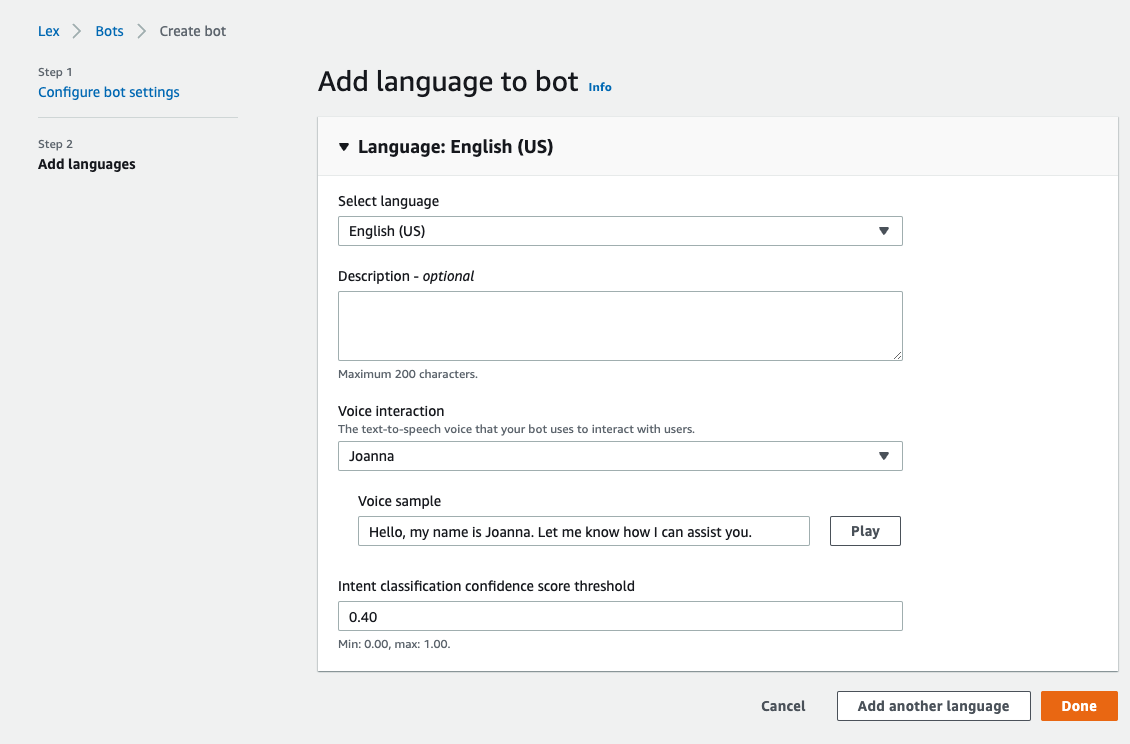Click the Info link beside page title

click(600, 87)
